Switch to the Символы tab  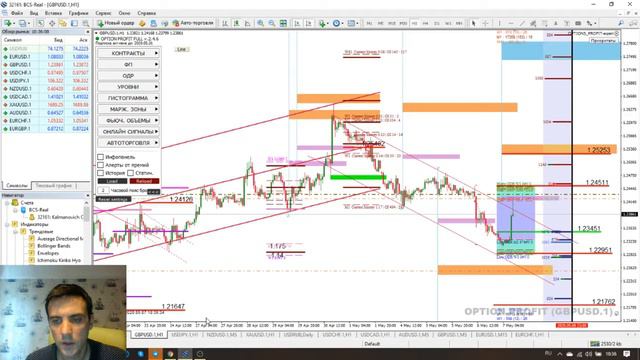pos(17,185)
